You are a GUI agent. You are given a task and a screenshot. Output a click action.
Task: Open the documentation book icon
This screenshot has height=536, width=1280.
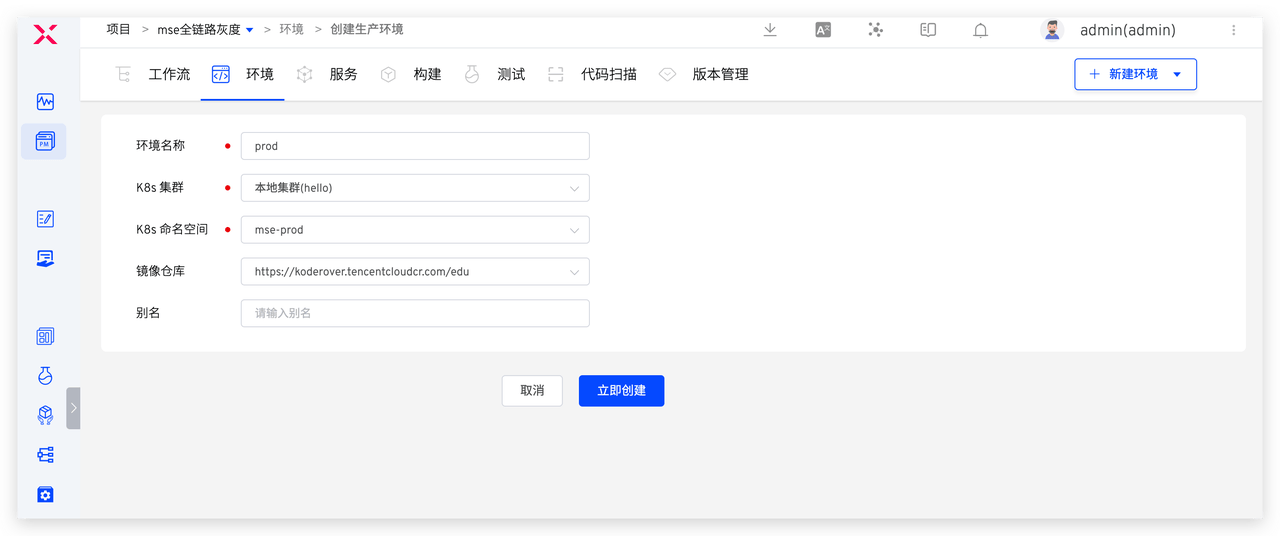[x=928, y=30]
